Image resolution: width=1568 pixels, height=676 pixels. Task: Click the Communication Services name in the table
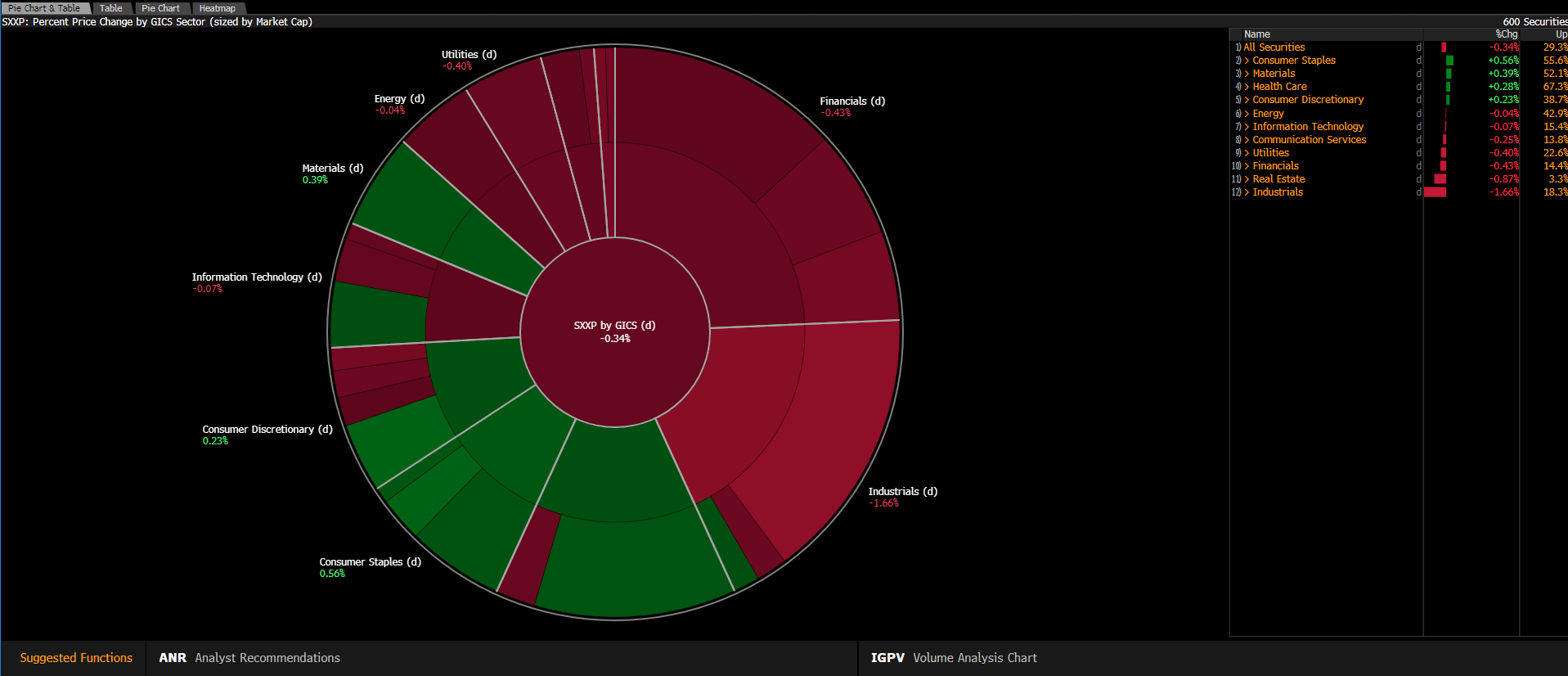[1310, 140]
